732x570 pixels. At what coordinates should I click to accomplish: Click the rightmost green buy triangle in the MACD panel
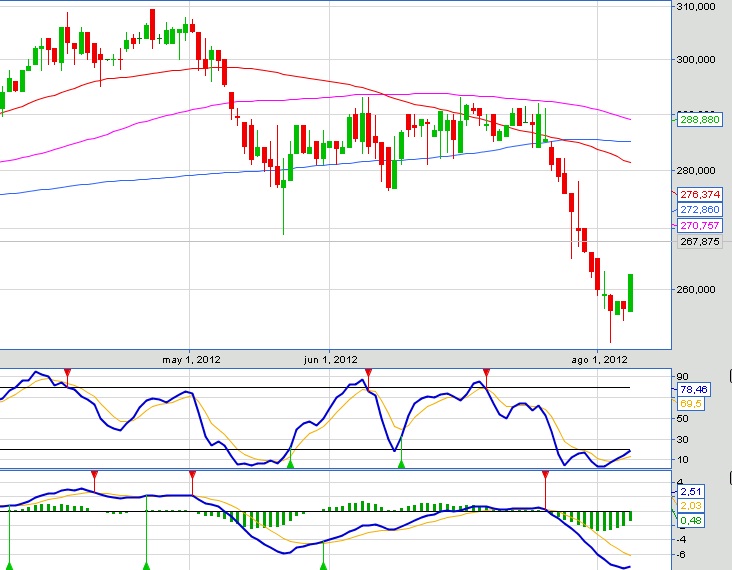[x=323, y=566]
